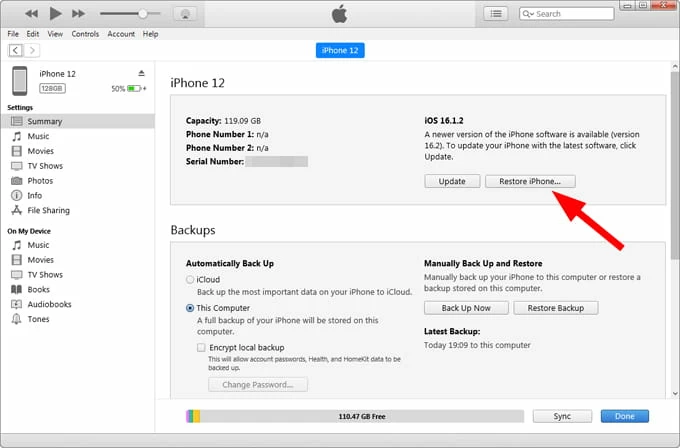680x448 pixels.
Task: Click the AirPlay icon next to volume
Action: [184, 14]
